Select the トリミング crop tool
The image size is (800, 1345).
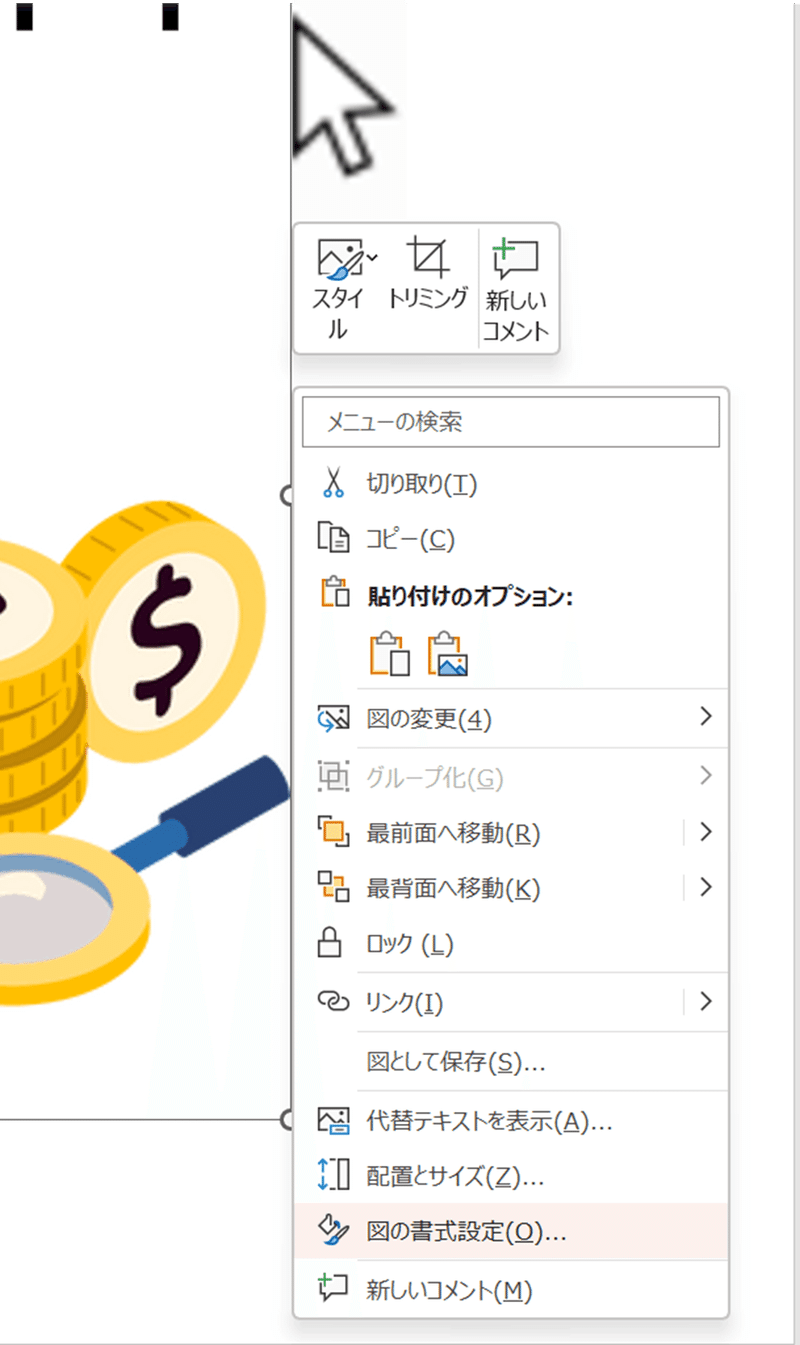click(428, 272)
